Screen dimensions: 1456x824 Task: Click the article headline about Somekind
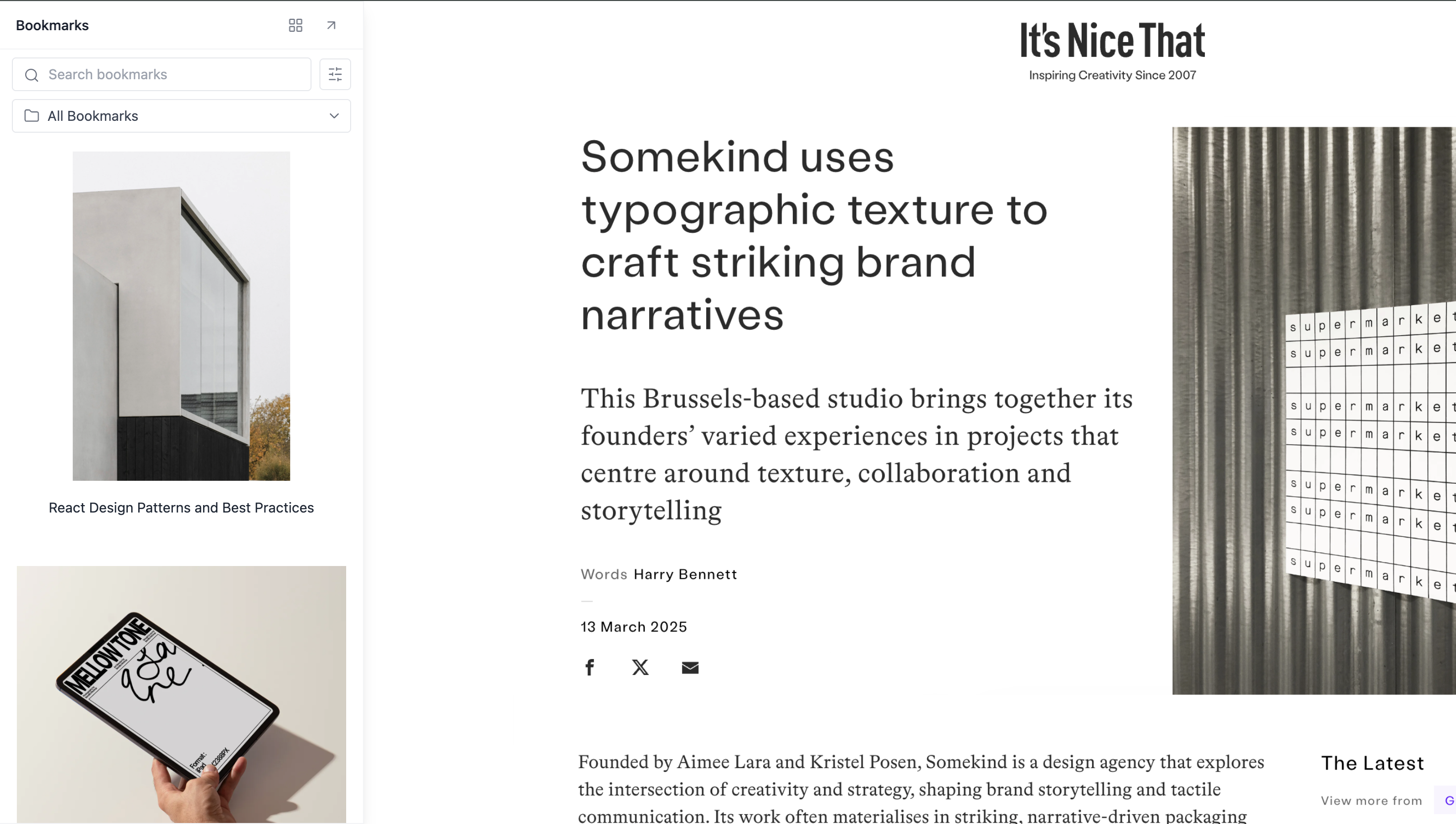pyautogui.click(x=814, y=235)
